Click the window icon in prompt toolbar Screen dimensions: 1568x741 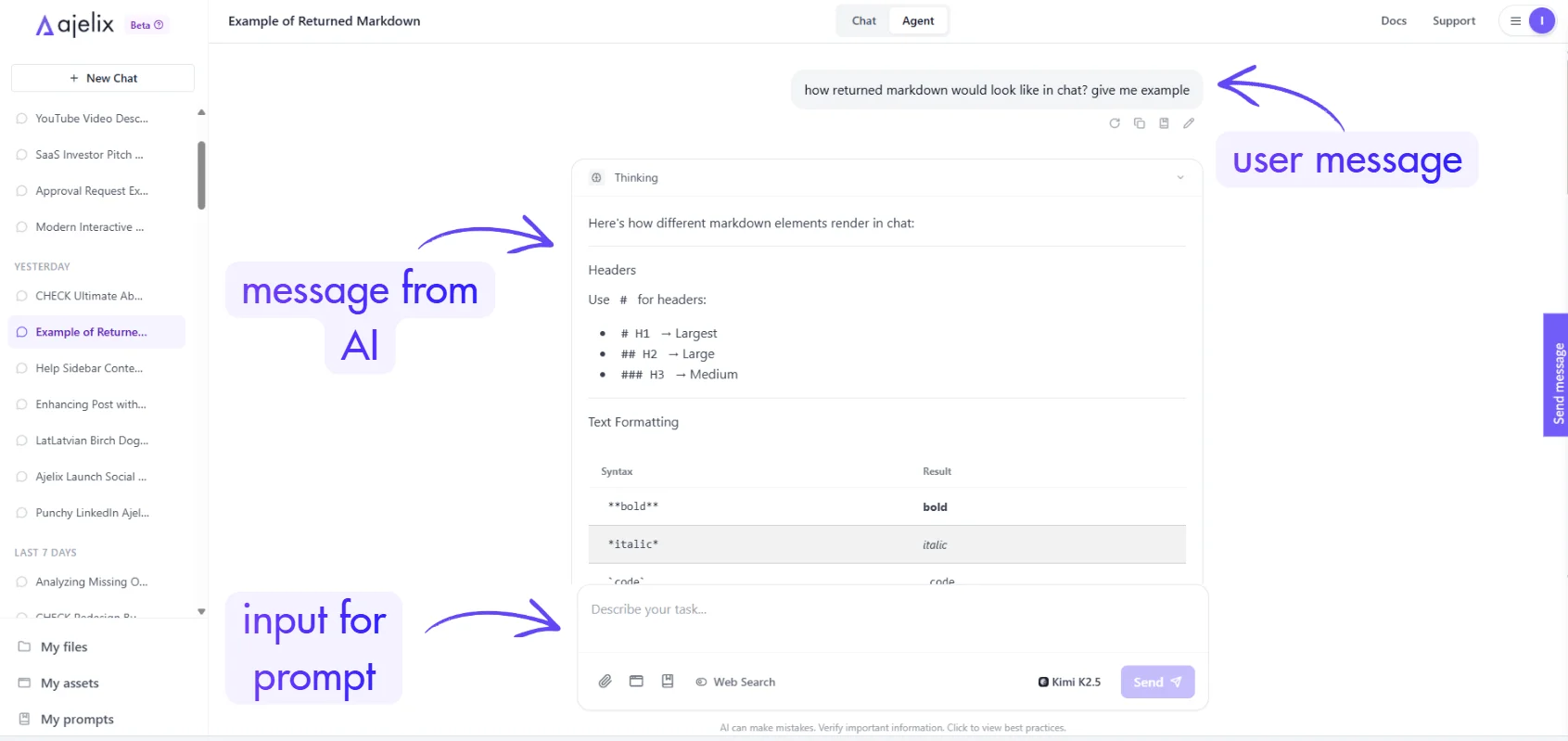(636, 682)
